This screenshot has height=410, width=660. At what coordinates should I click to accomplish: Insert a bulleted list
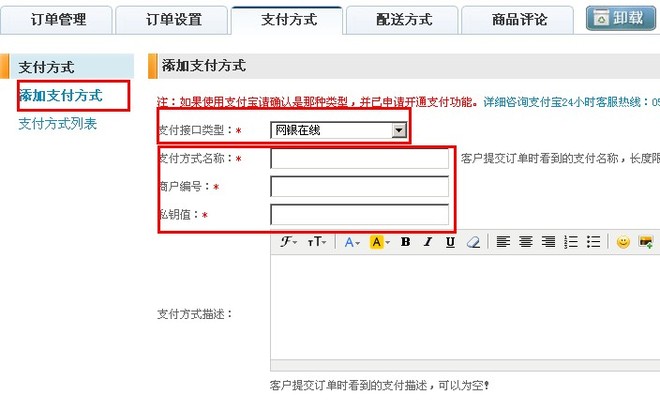[593, 242]
